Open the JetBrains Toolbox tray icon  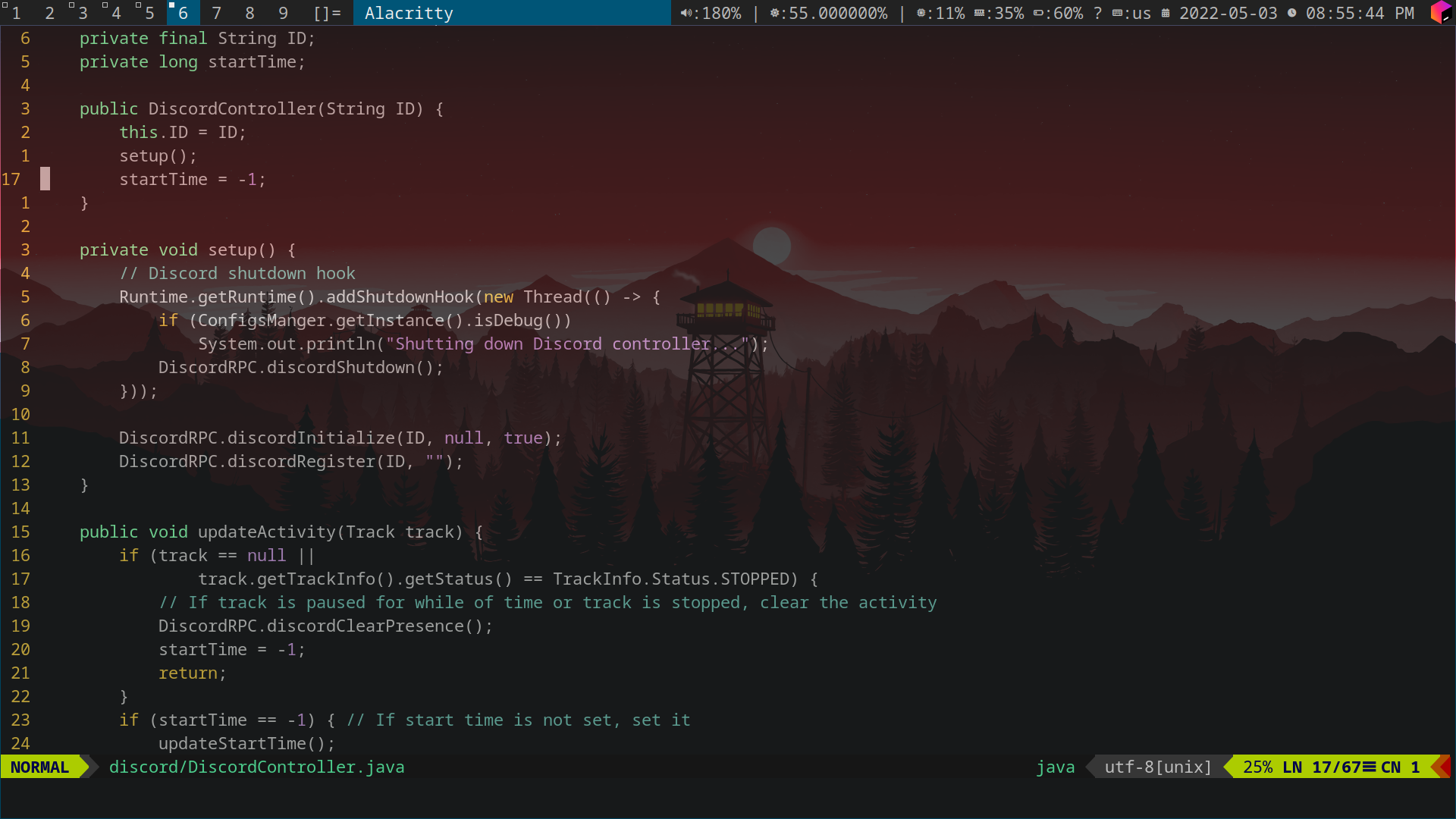[1441, 13]
